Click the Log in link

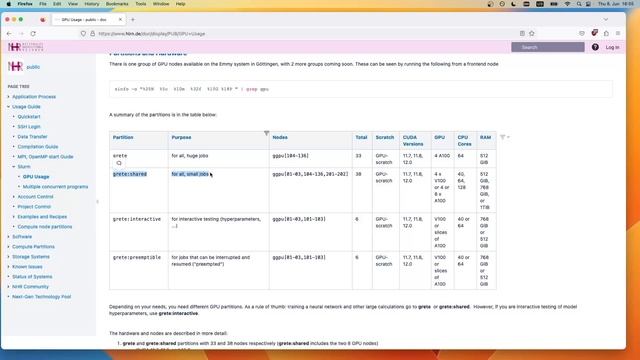pyautogui.click(x=612, y=47)
